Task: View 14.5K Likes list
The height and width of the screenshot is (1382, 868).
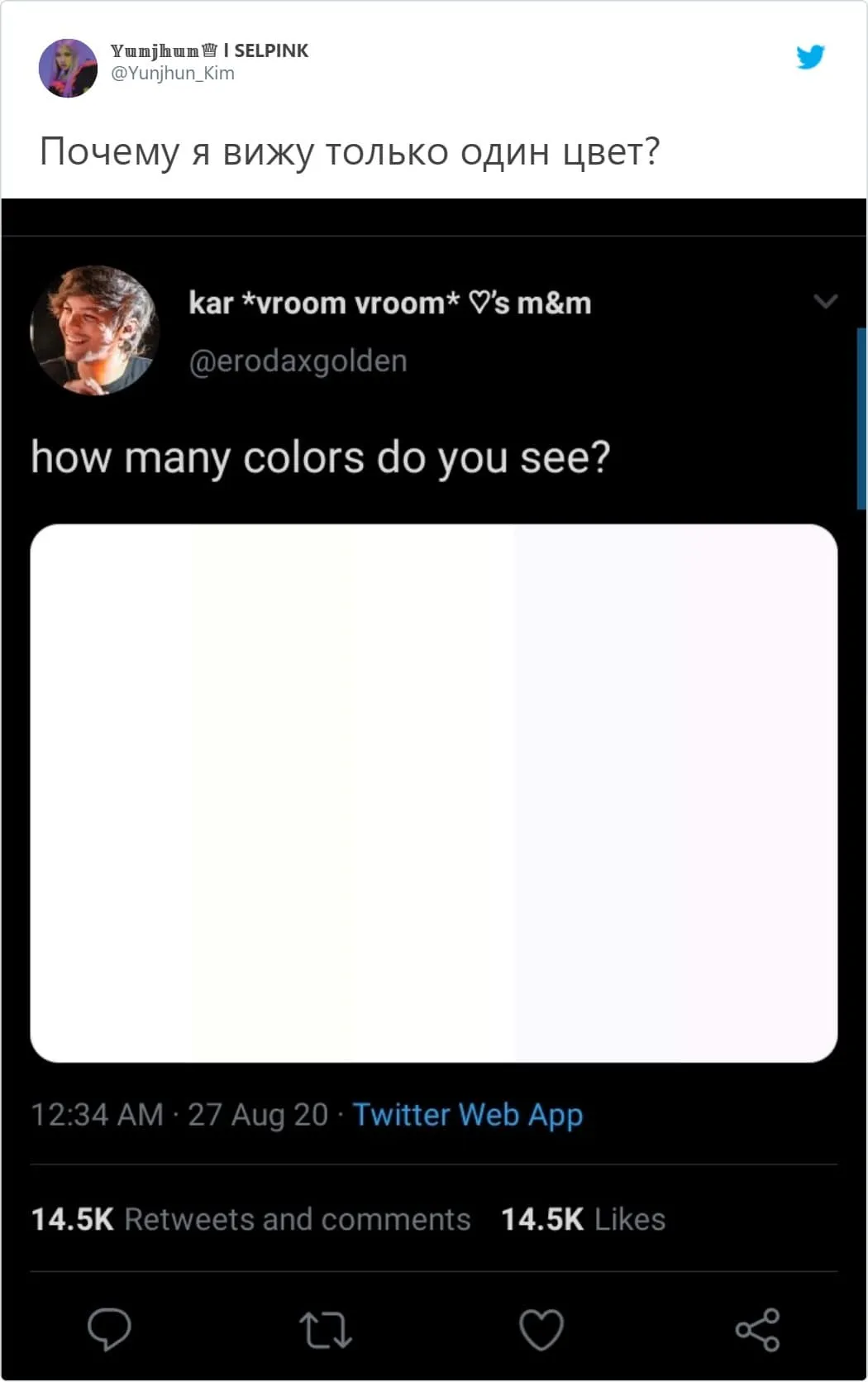Action: pyautogui.click(x=584, y=1219)
